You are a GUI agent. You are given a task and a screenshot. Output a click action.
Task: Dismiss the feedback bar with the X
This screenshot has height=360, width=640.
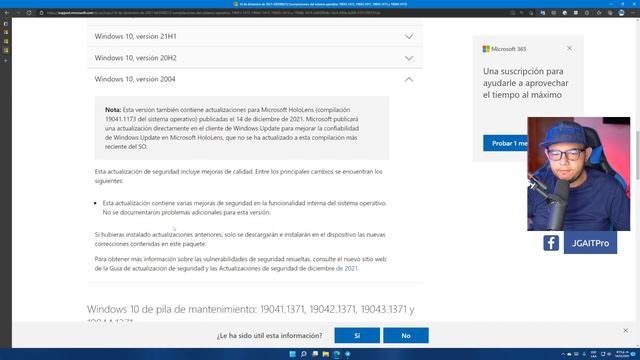click(x=625, y=330)
